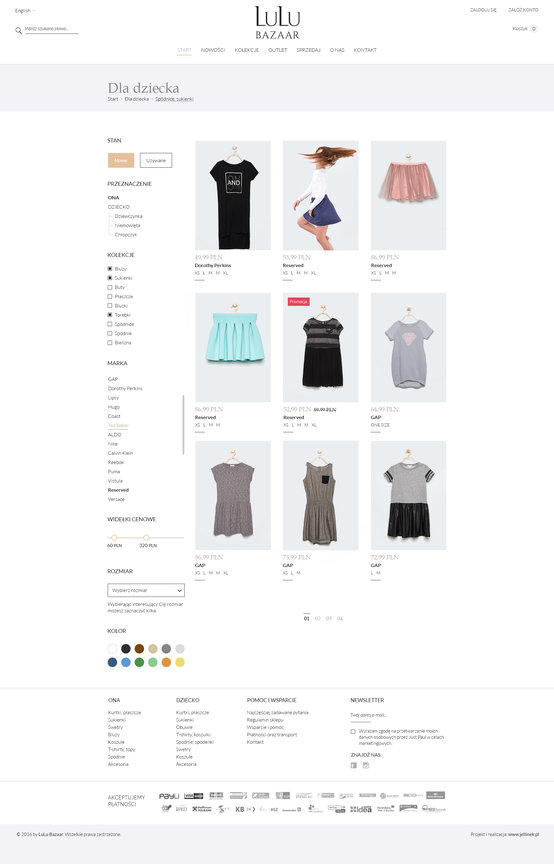Image resolution: width=554 pixels, height=864 pixels.
Task: Click the PayU payment logo
Action: [x=169, y=796]
